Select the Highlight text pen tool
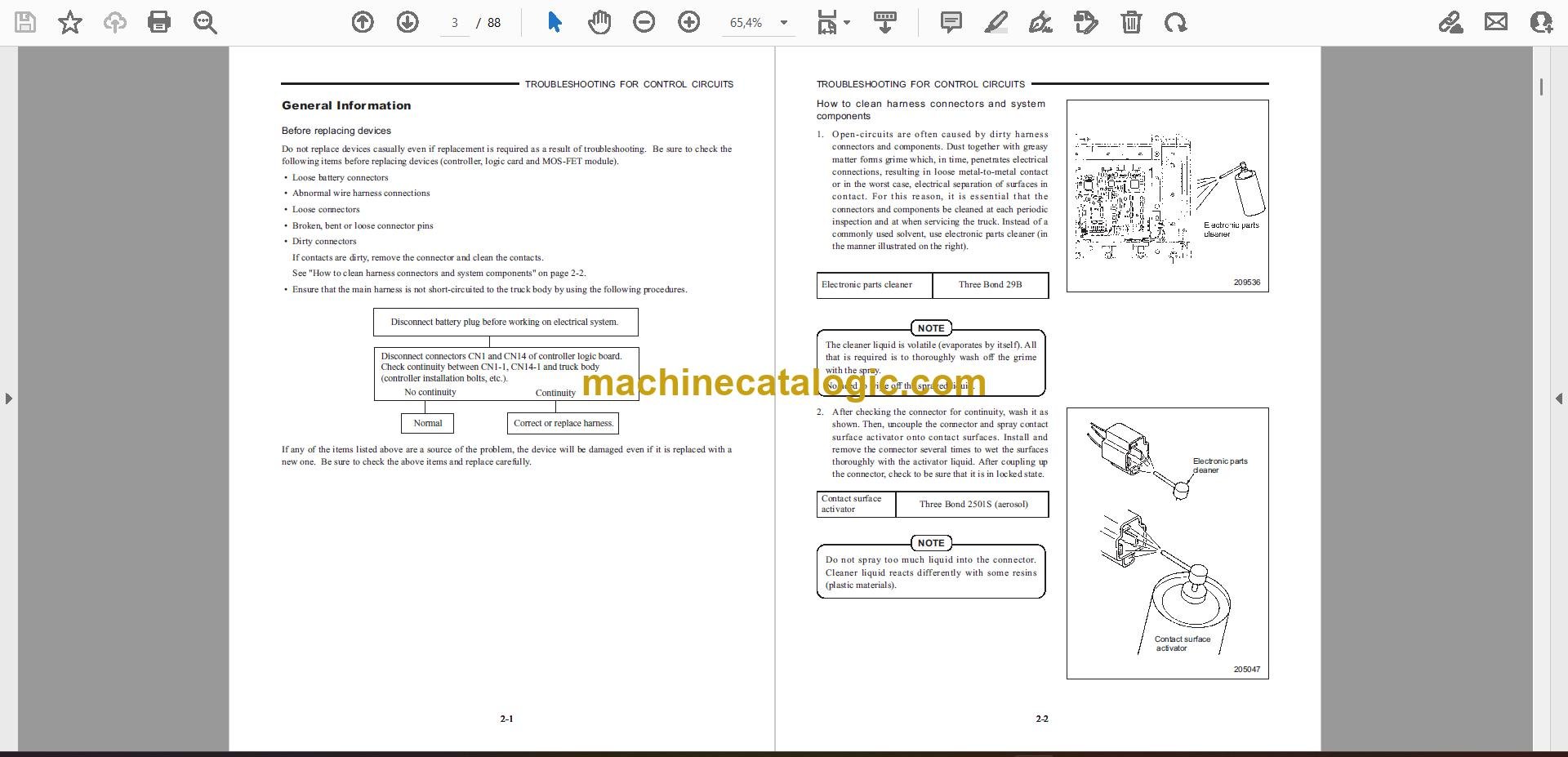The width and height of the screenshot is (1568, 757). 996,22
